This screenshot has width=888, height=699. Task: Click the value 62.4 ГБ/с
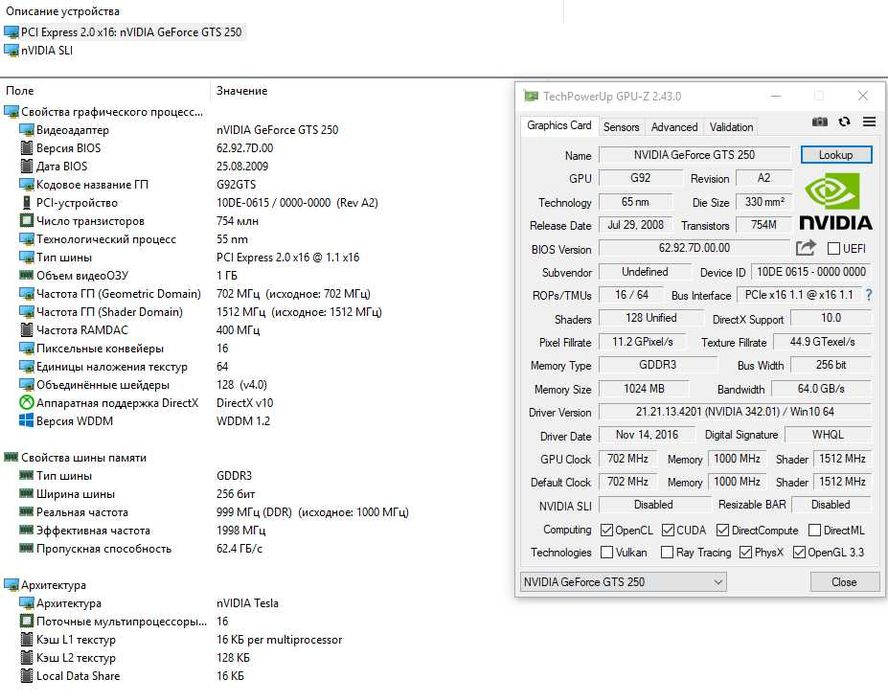tap(240, 548)
